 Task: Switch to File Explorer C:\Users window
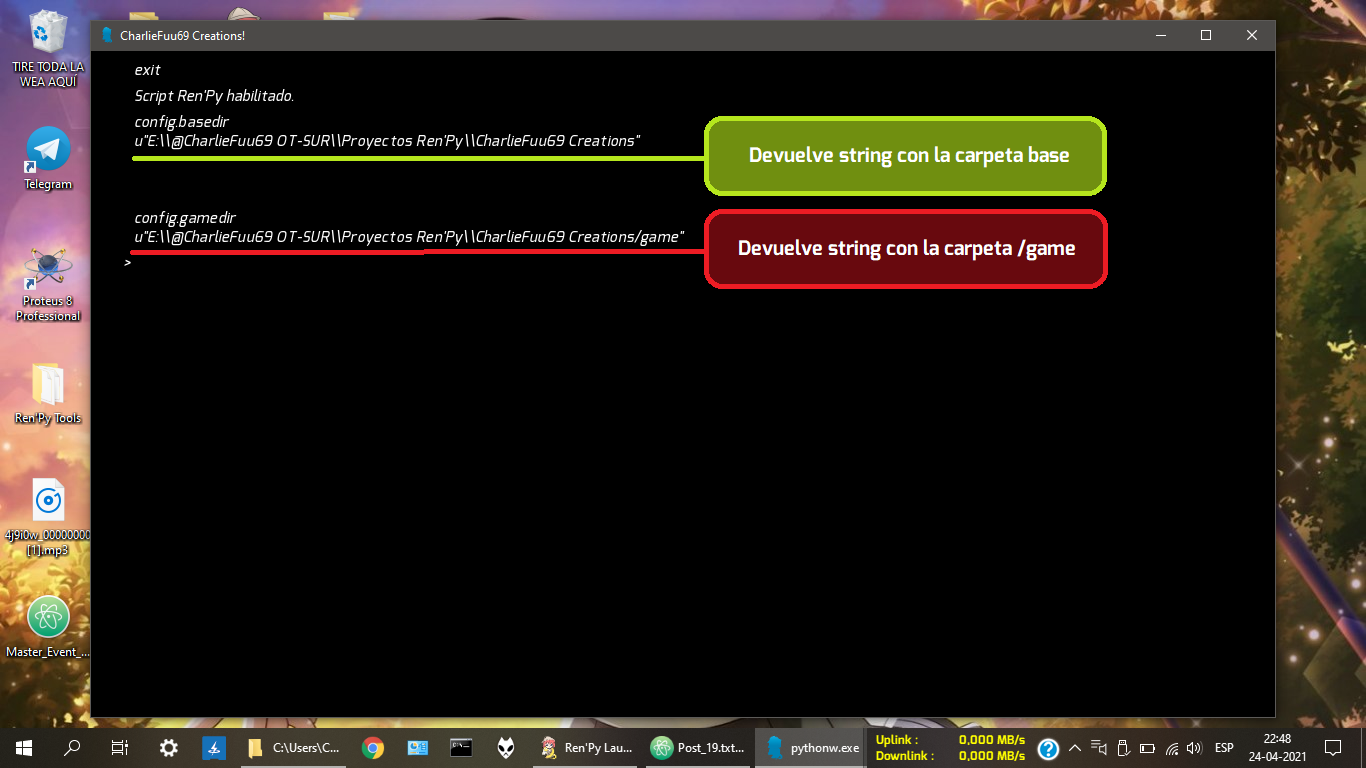click(x=294, y=747)
